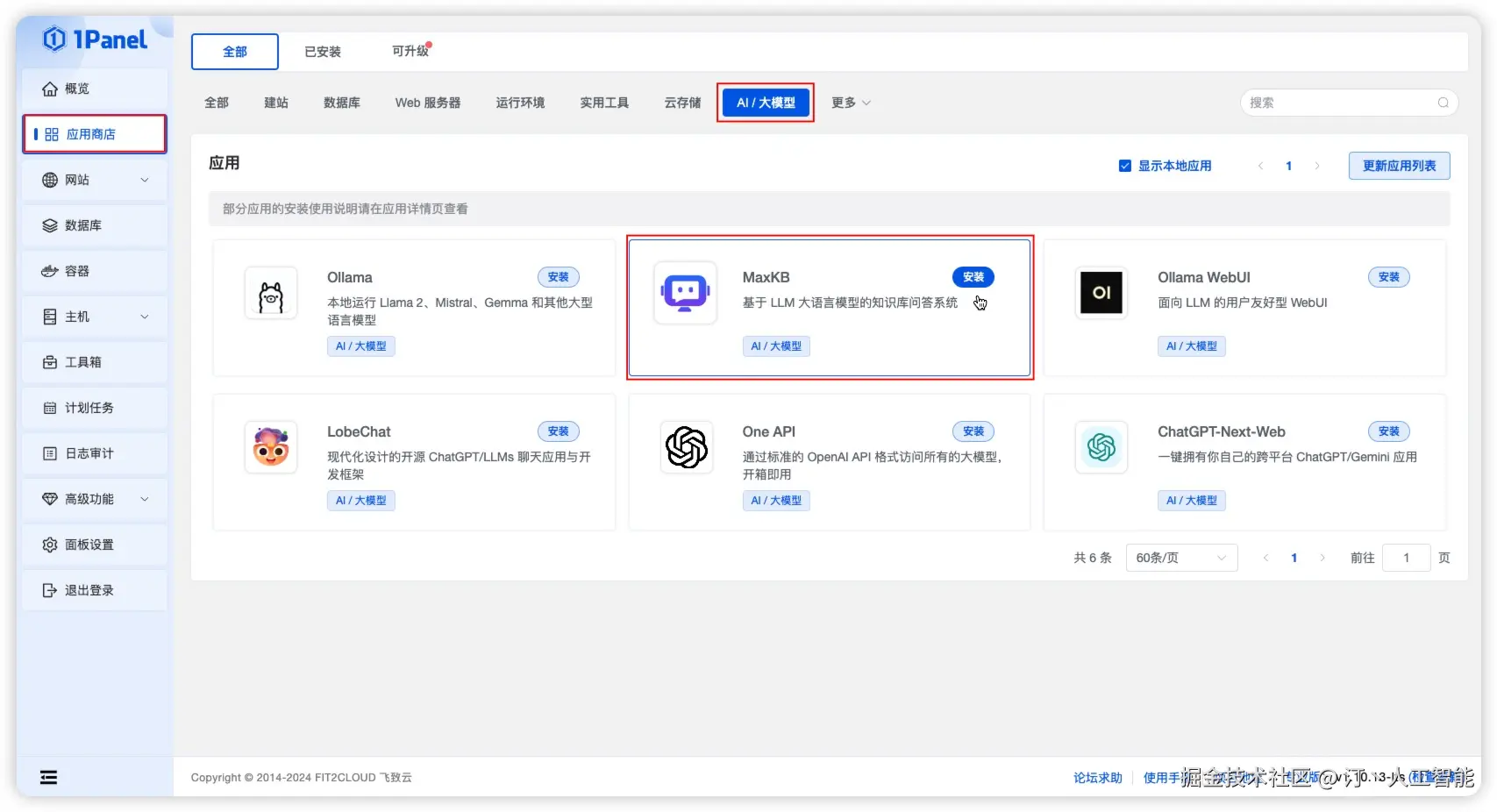Open the LobeChat app icon
The width and height of the screenshot is (1497, 812).
click(271, 447)
